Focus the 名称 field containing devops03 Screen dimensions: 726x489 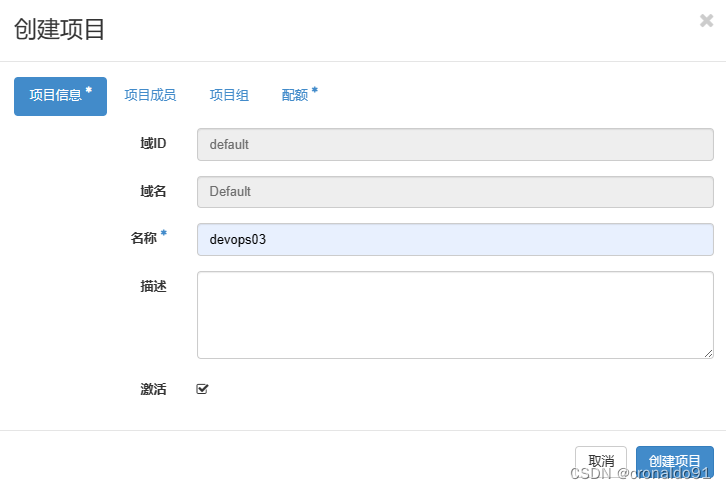pos(455,239)
